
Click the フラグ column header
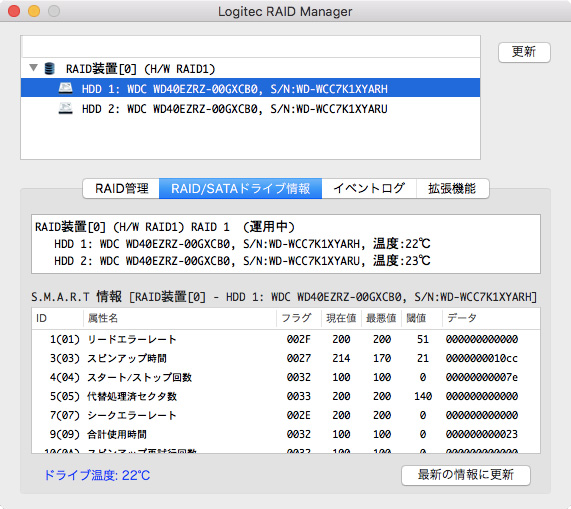coord(299,318)
